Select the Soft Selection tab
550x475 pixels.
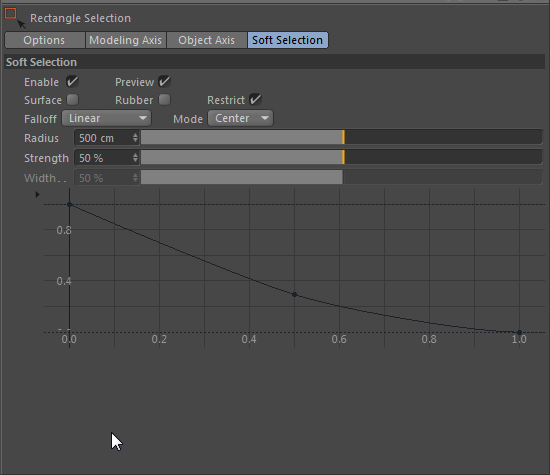pos(288,40)
